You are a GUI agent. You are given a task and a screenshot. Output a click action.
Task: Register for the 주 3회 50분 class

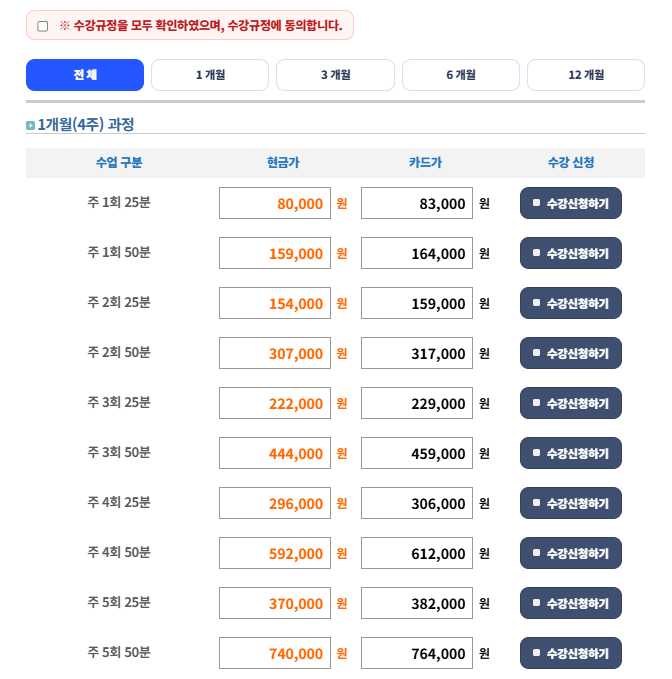pyautogui.click(x=570, y=453)
